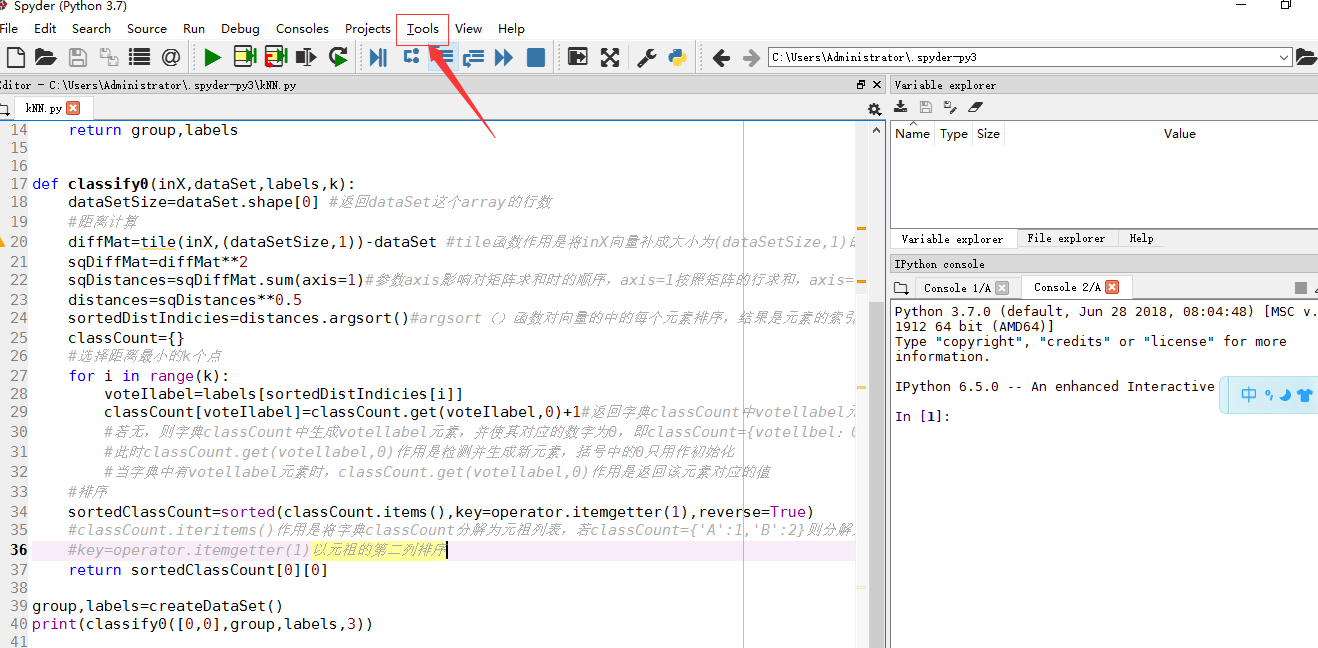Sort variables by Type column header
The height and width of the screenshot is (648, 1318).
pos(954,134)
